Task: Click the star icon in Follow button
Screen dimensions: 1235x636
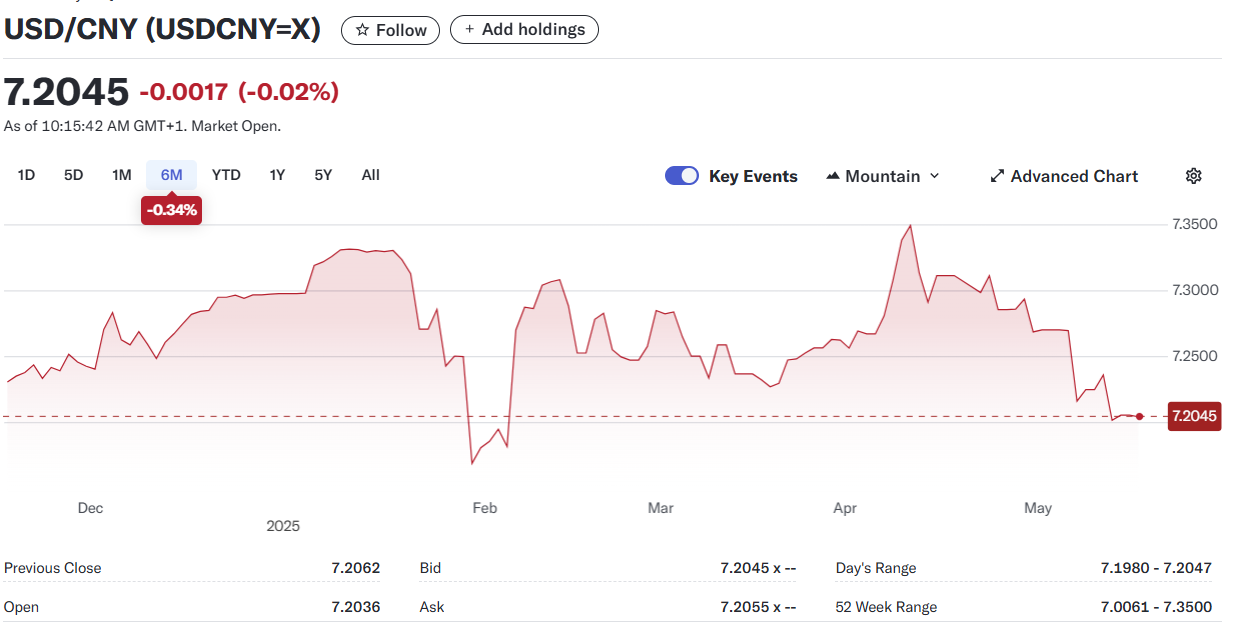Action: pyautogui.click(x=362, y=30)
